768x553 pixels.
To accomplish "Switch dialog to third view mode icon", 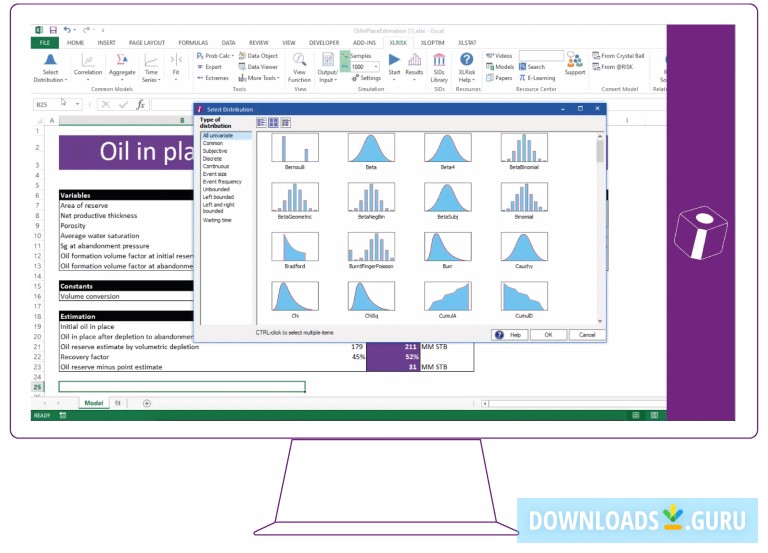I will 286,122.
